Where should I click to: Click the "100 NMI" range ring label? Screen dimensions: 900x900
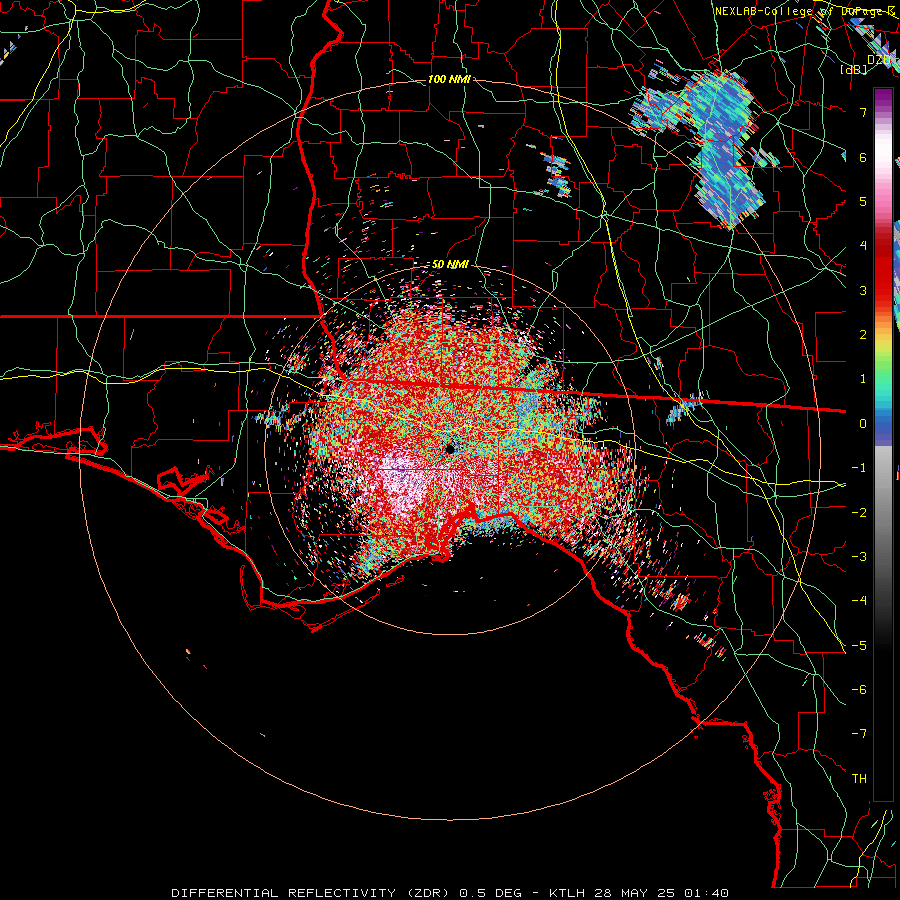tap(449, 79)
